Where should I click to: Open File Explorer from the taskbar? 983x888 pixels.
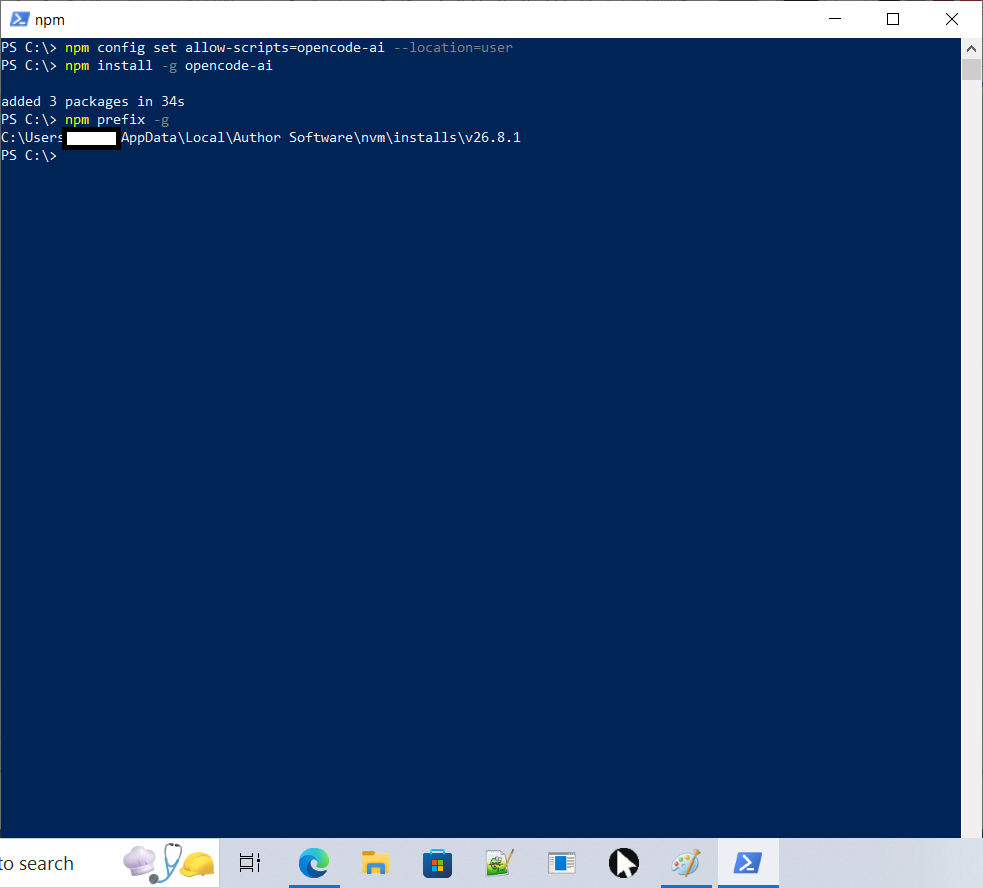[376, 863]
